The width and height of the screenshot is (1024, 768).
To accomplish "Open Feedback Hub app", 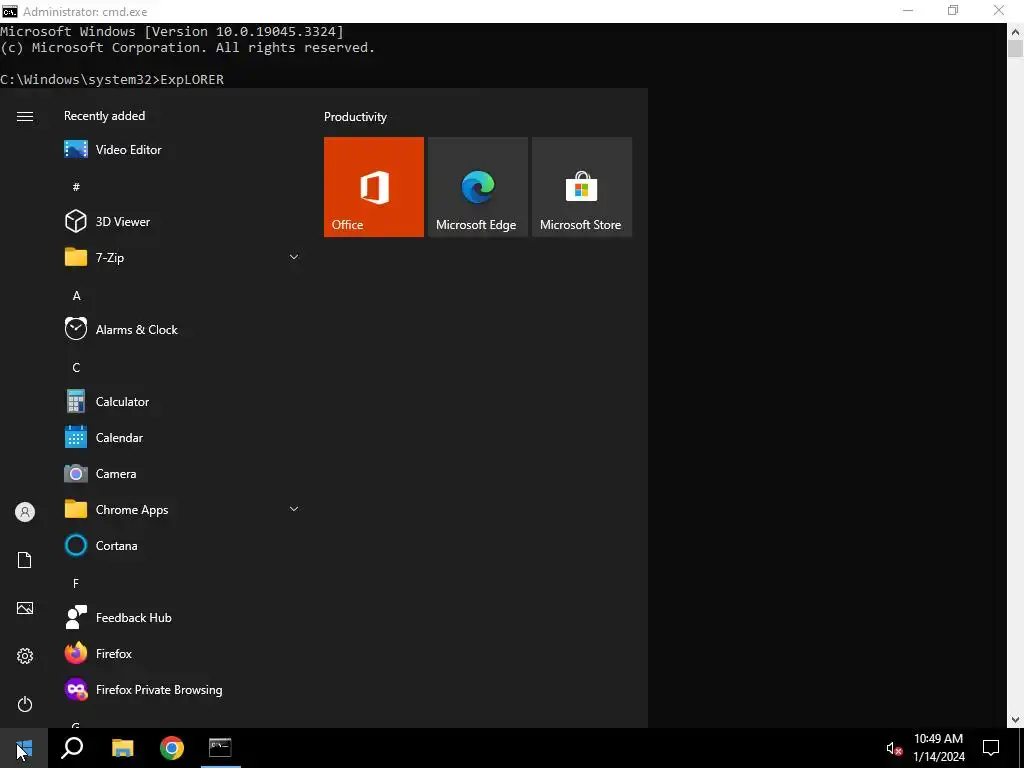I will (182, 618).
